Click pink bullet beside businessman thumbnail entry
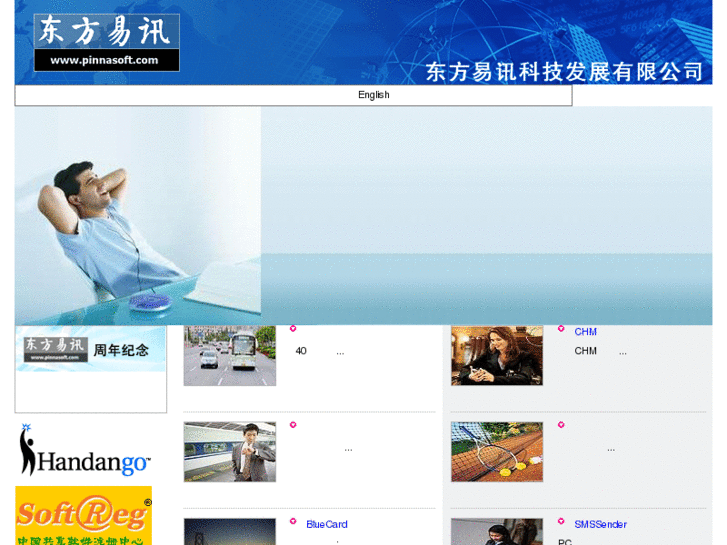Image resolution: width=727 pixels, height=545 pixels. tap(293, 425)
